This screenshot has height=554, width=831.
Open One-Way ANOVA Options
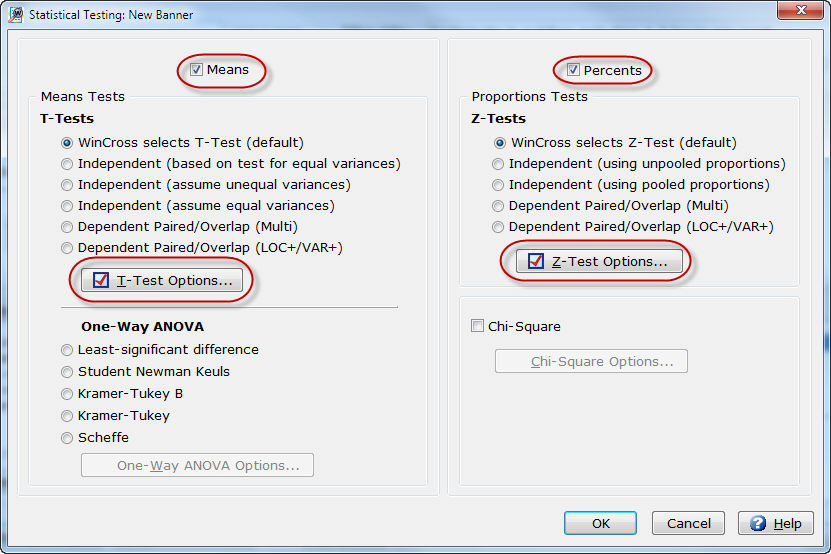[197, 465]
